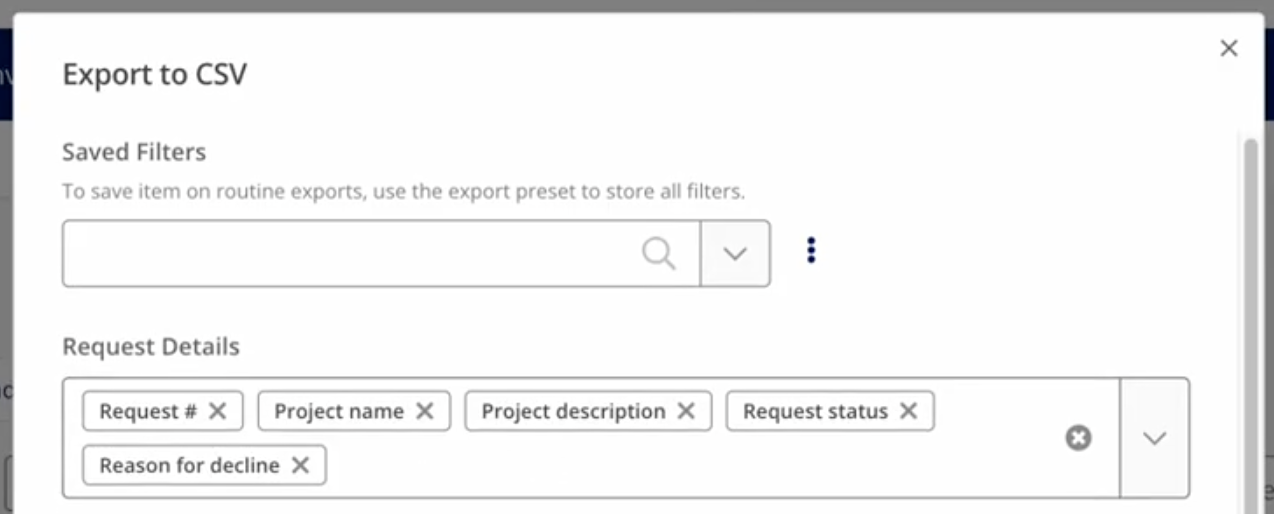Focus the Saved Filters search text box
Image resolution: width=1274 pixels, height=514 pixels.
350,254
